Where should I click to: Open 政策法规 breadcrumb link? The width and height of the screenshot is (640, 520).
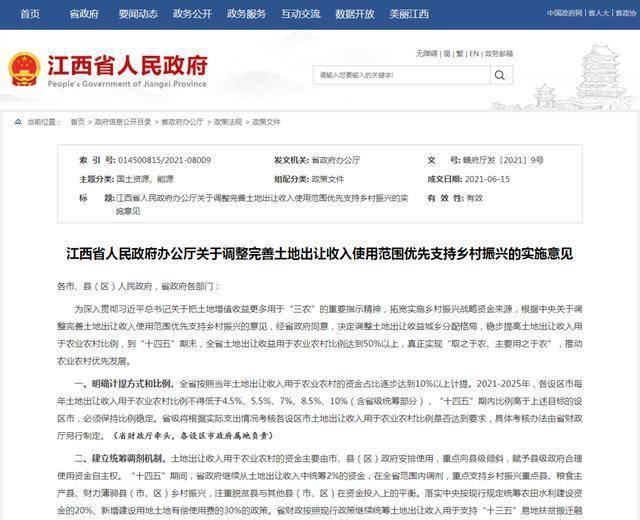[x=227, y=122]
